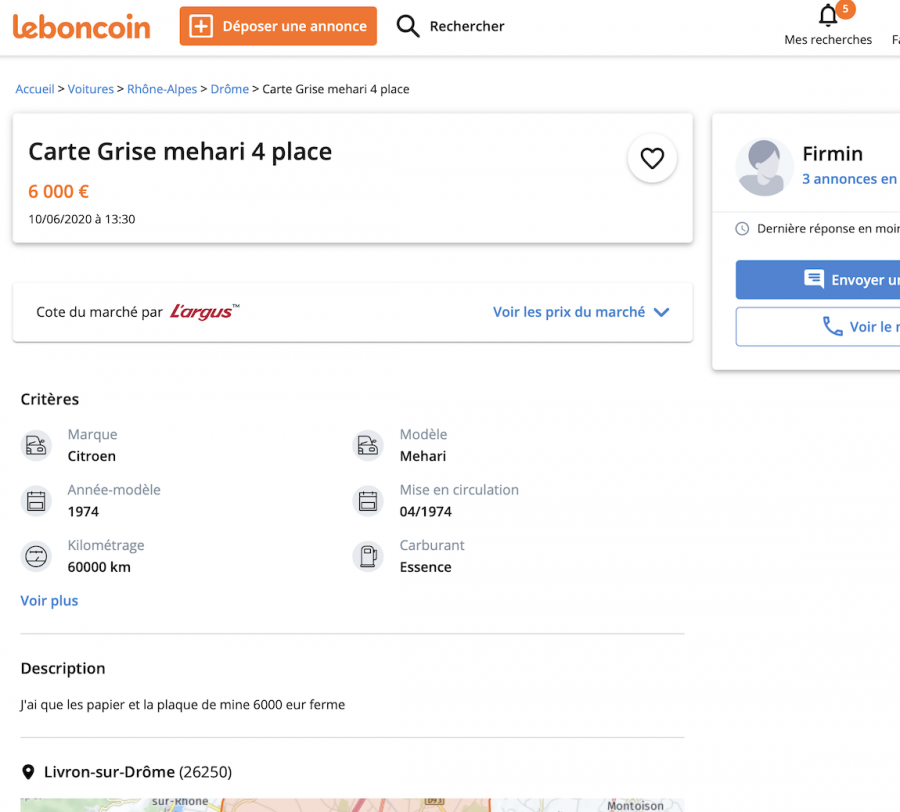Click the phone icon in Voir le numéro
This screenshot has width=900, height=812.
(832, 326)
